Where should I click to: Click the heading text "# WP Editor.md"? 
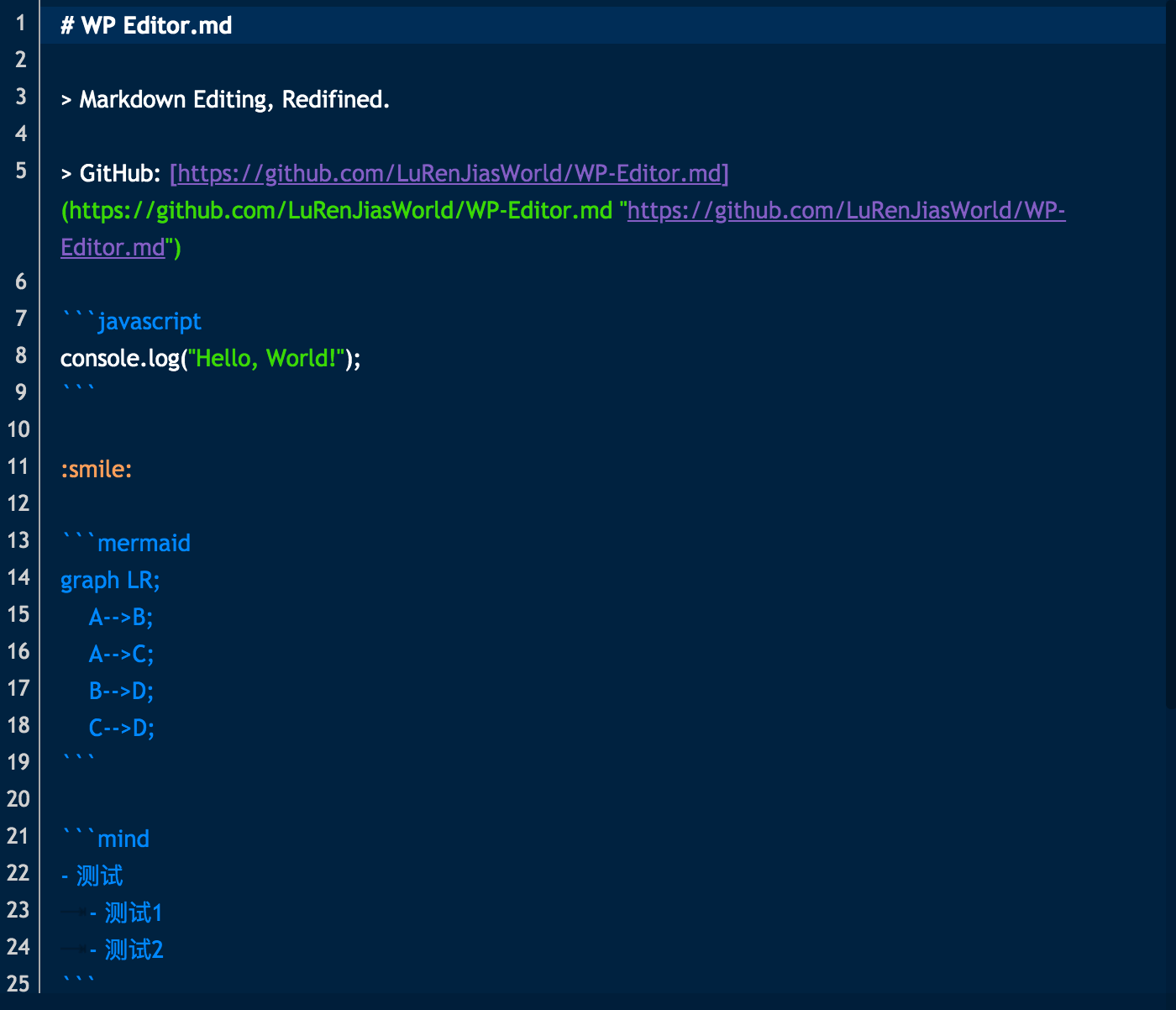(146, 25)
